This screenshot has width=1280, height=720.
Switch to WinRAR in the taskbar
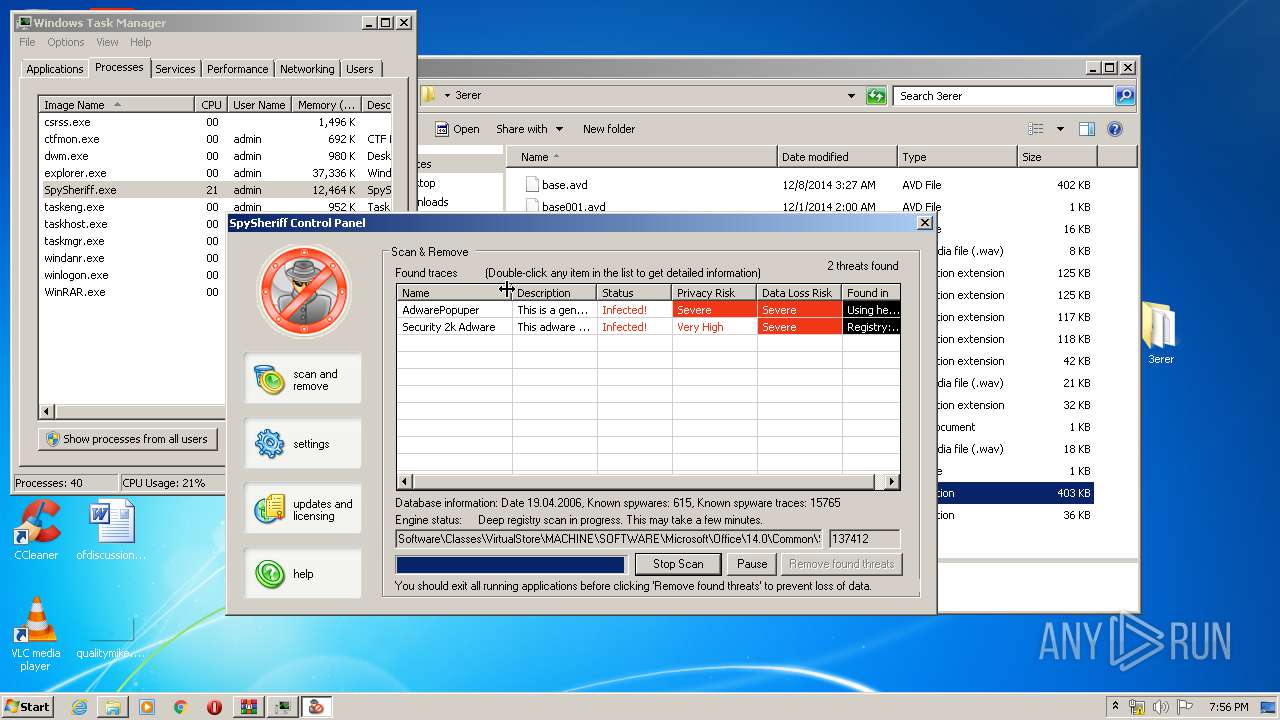(x=249, y=707)
